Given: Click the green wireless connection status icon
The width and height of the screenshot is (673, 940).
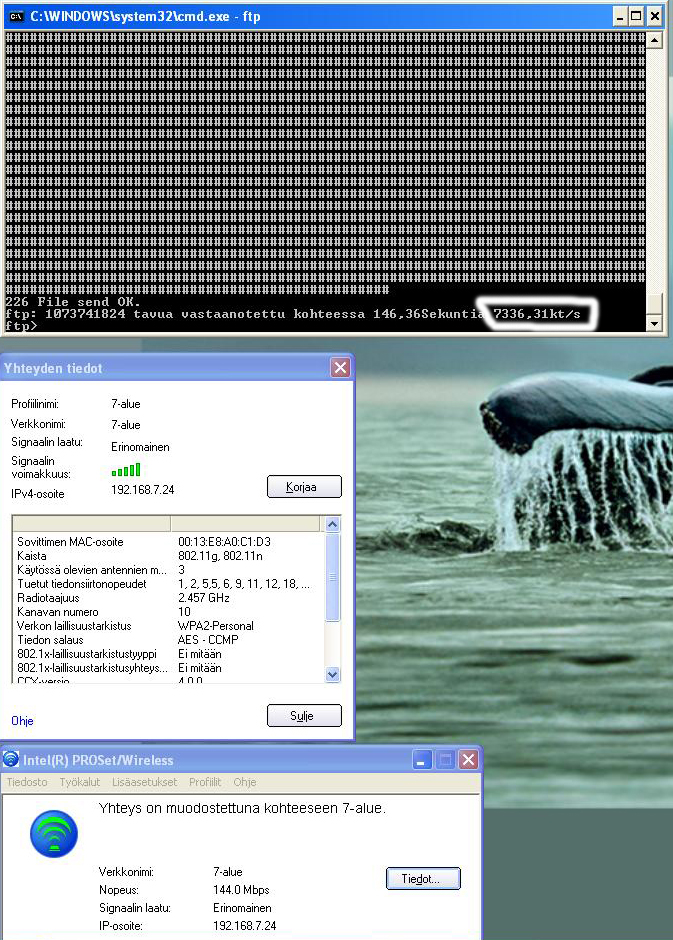Looking at the screenshot, I should click(x=53, y=833).
